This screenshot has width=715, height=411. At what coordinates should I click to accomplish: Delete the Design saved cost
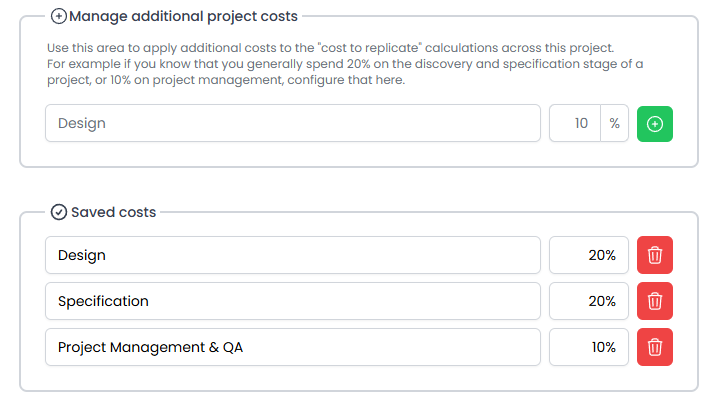click(x=655, y=255)
